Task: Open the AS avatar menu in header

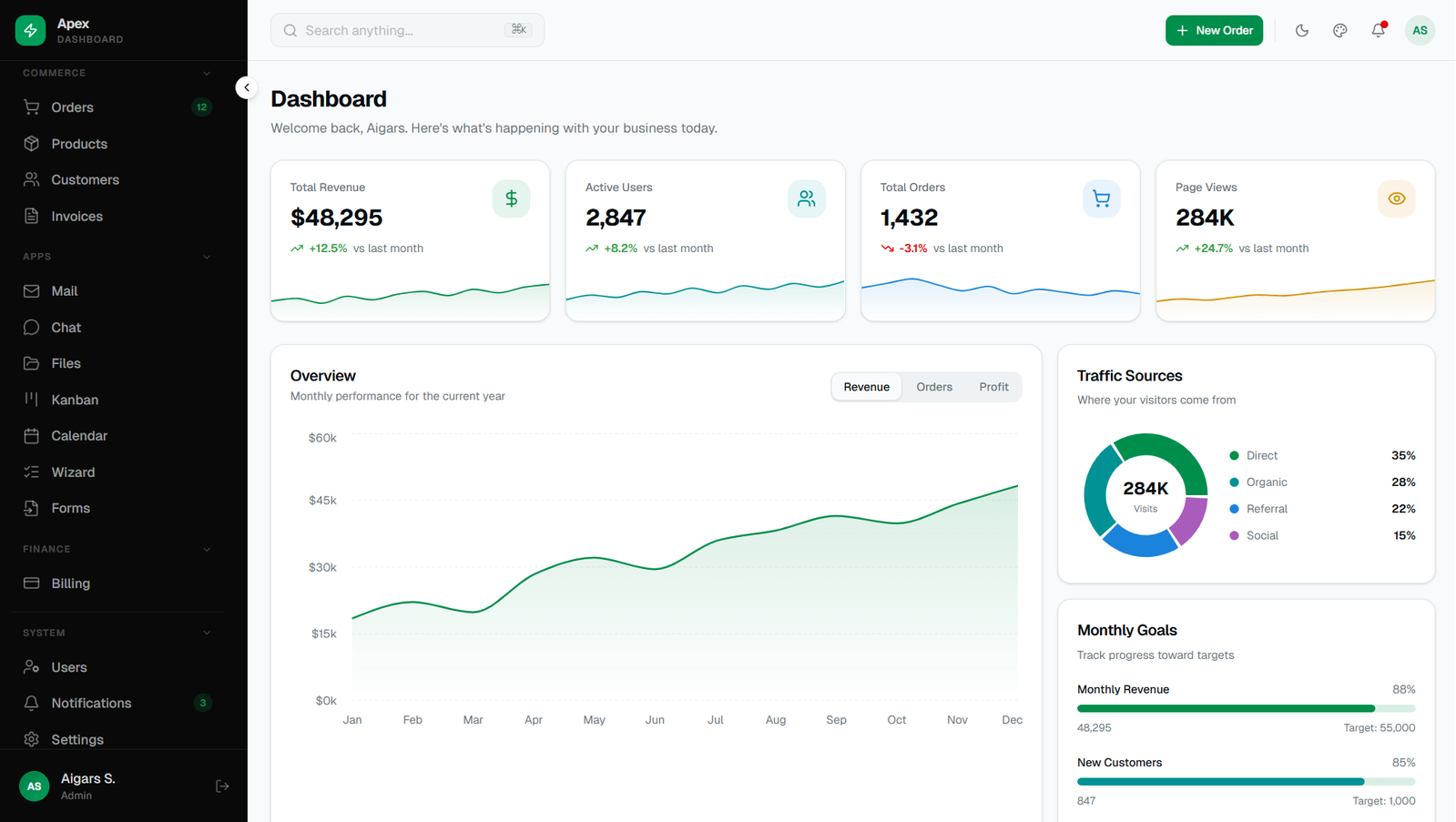Action: pos(1420,30)
